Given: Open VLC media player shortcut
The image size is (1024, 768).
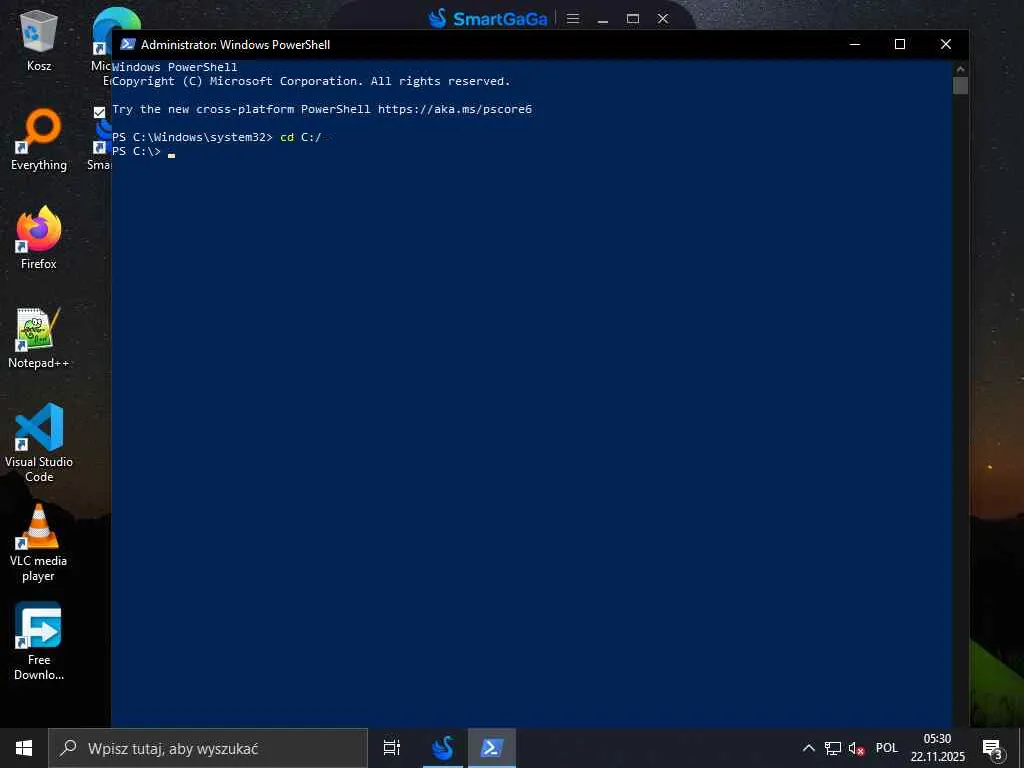Looking at the screenshot, I should 39,542.
